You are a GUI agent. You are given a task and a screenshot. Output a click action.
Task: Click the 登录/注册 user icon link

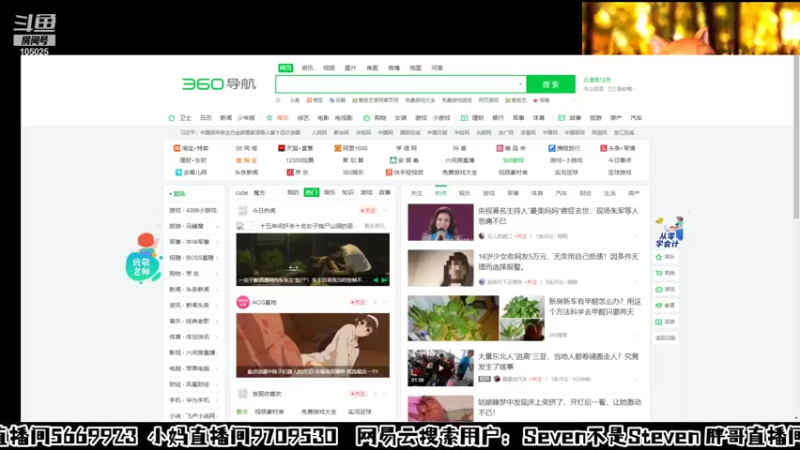point(597,80)
